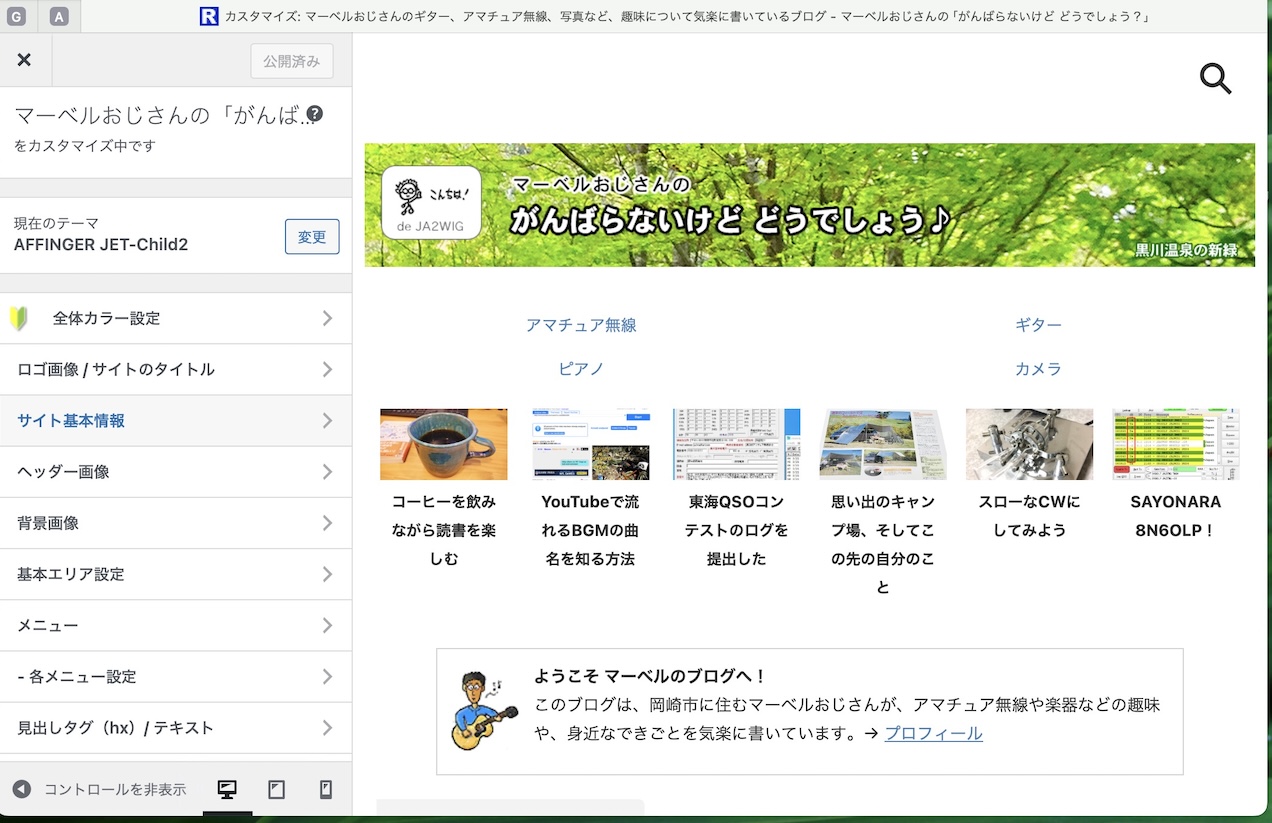1272x823 pixels.
Task: Go to the アマチュア無線 category
Action: click(581, 325)
